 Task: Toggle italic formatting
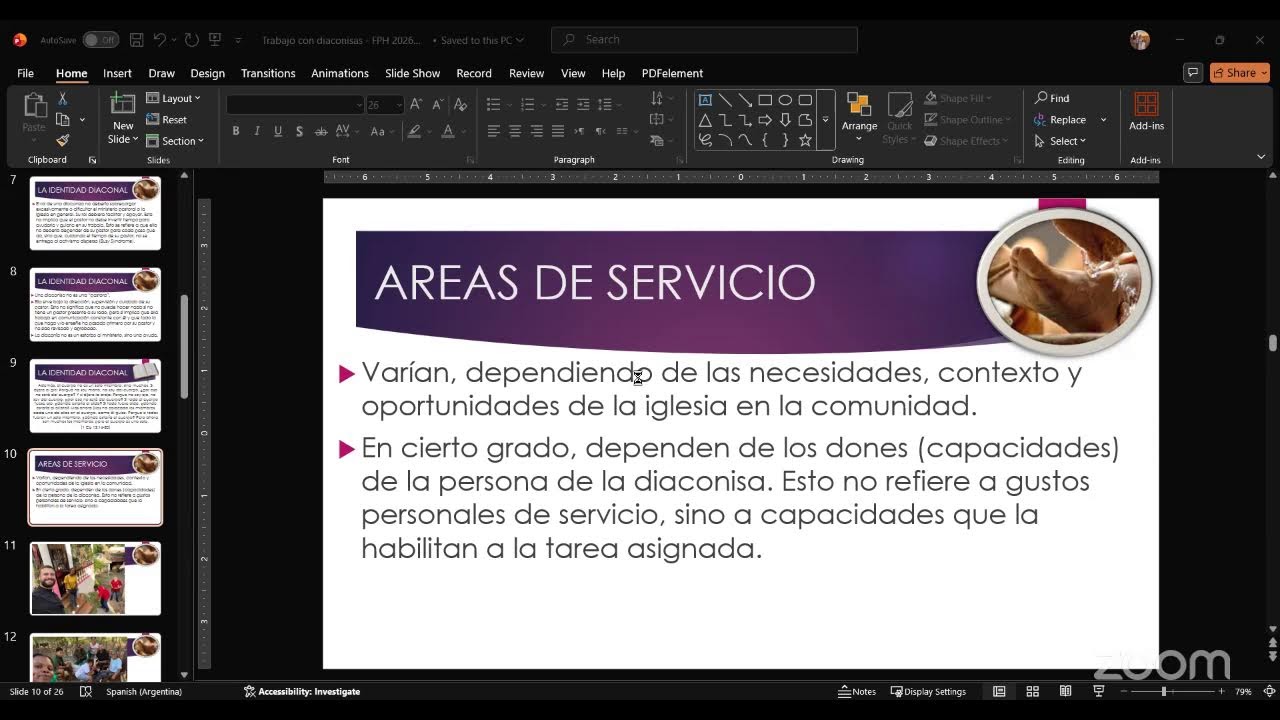(257, 131)
